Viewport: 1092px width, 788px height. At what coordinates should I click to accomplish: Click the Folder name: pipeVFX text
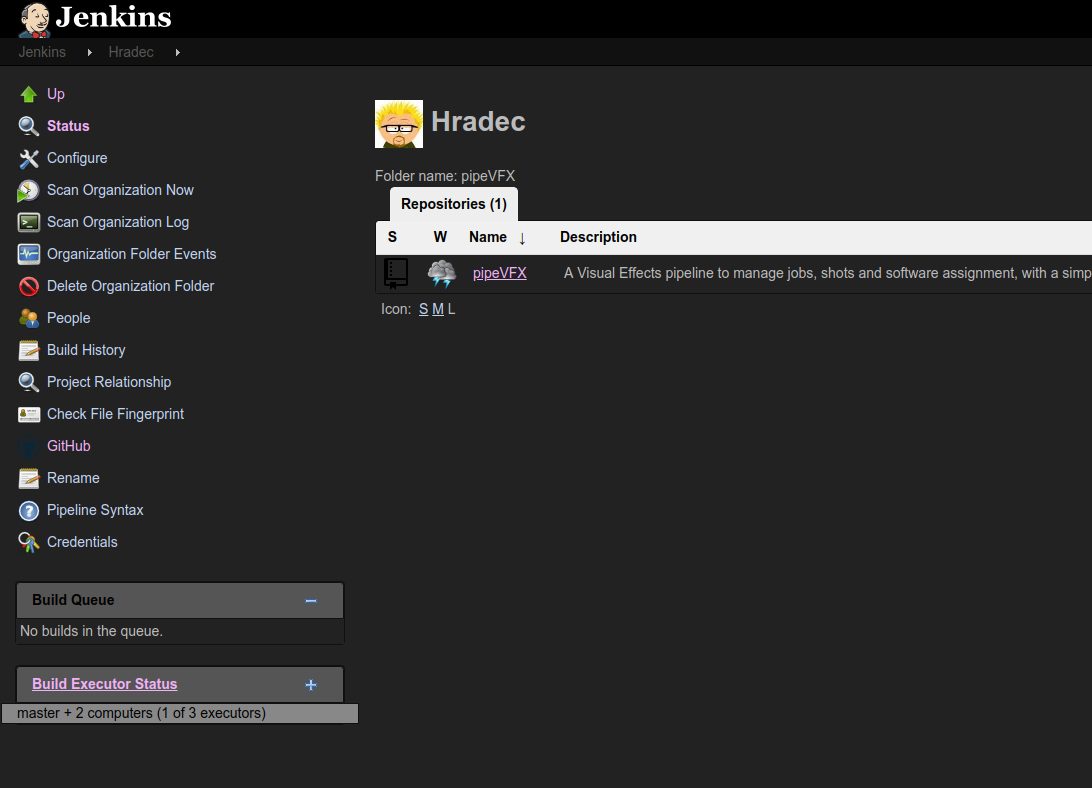tap(445, 176)
